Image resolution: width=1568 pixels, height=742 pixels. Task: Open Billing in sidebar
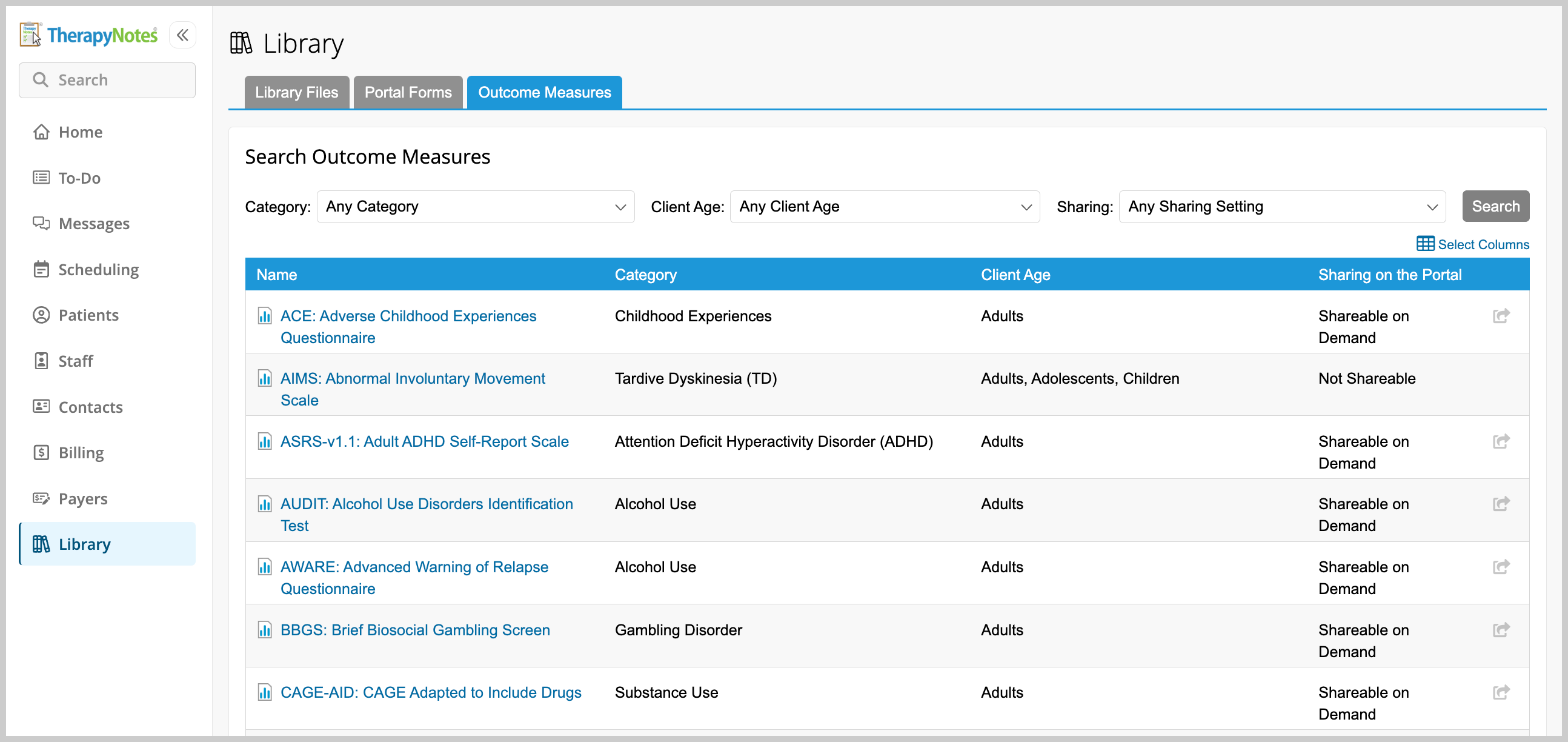point(107,452)
